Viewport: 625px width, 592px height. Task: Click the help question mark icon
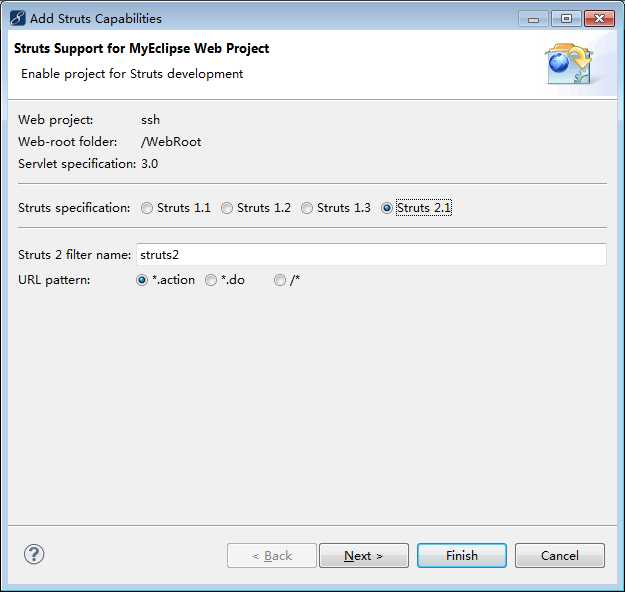34,554
